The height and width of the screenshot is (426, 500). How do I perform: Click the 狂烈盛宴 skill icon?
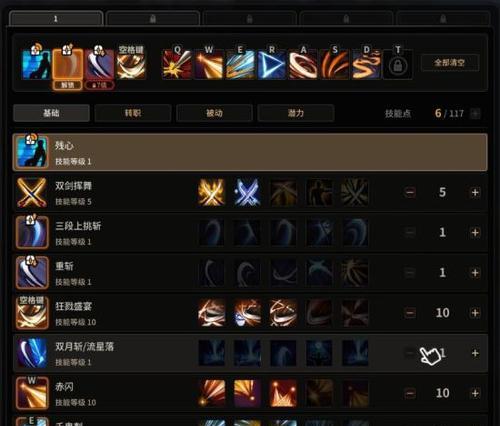[32, 313]
